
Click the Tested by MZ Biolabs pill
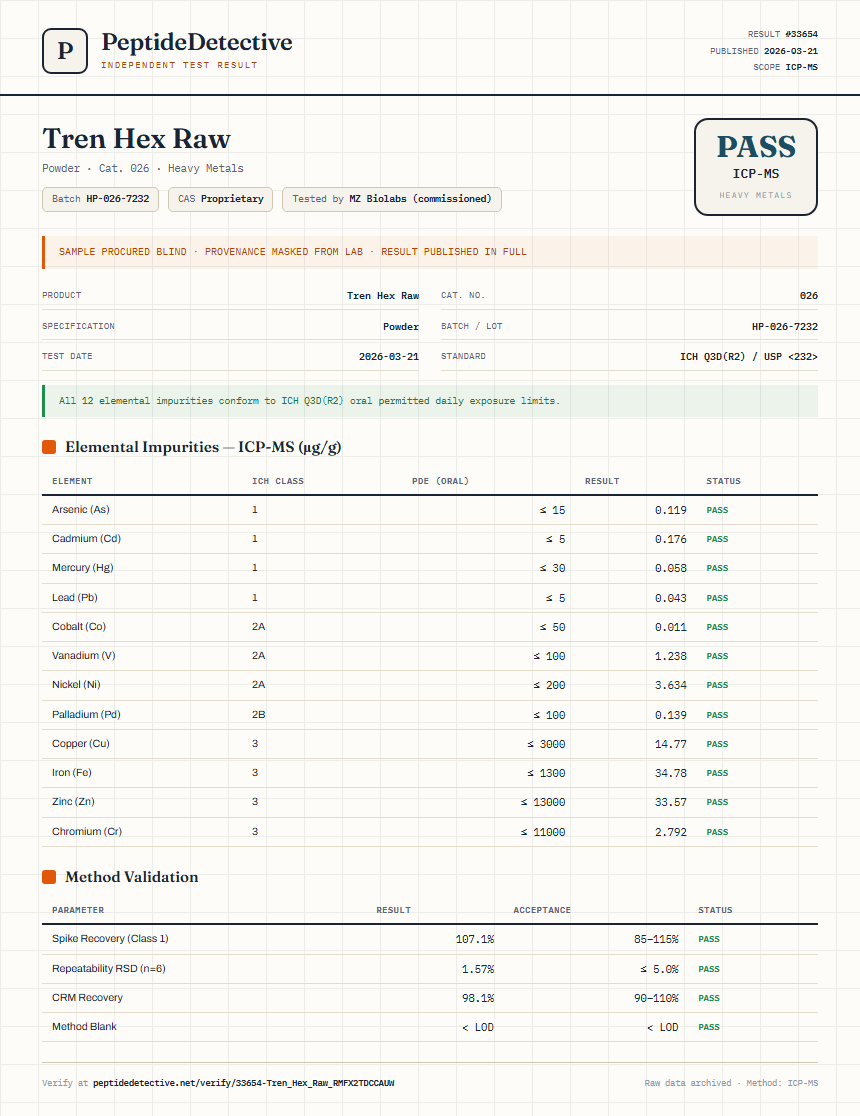392,199
